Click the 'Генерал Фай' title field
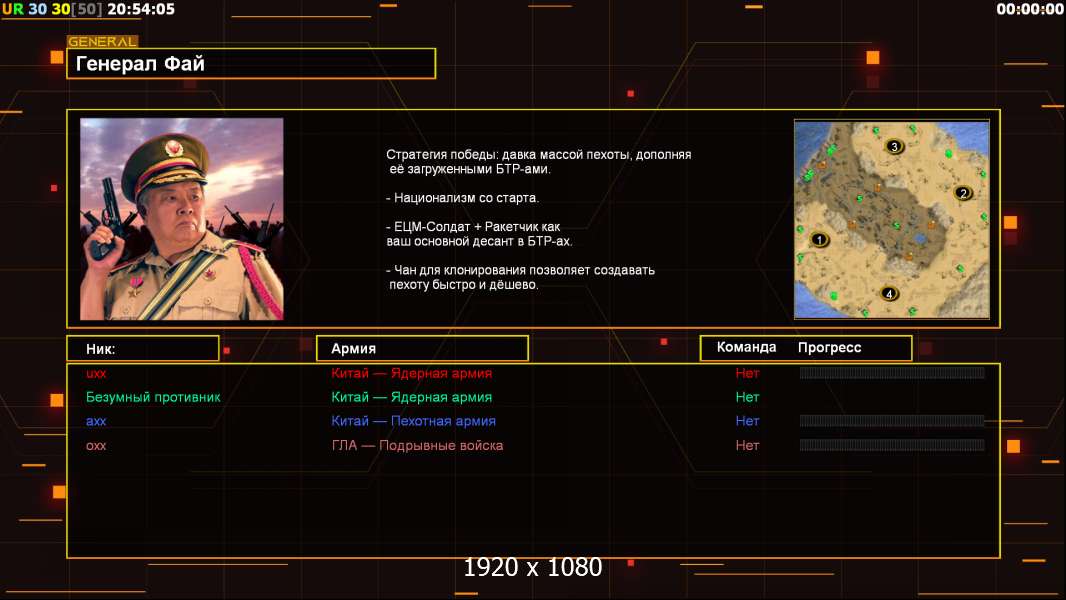The image size is (1066, 600). click(251, 63)
